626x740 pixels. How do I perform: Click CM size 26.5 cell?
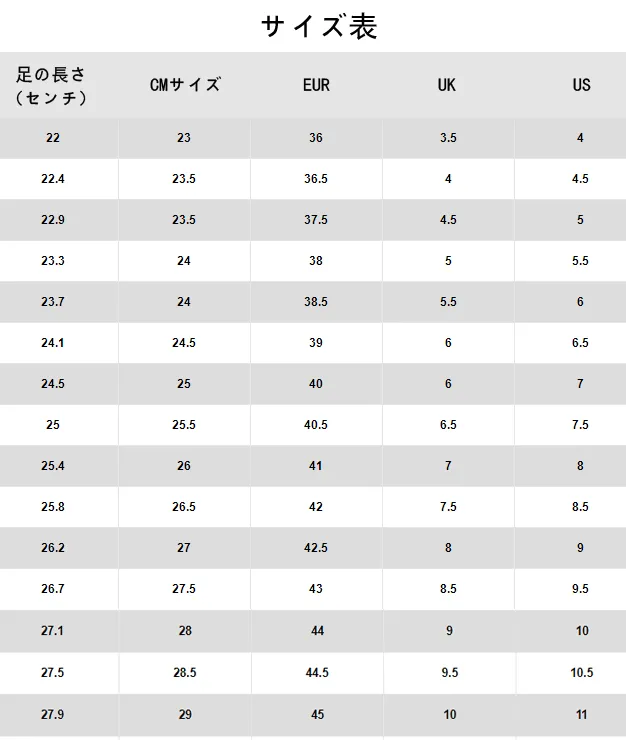(184, 507)
